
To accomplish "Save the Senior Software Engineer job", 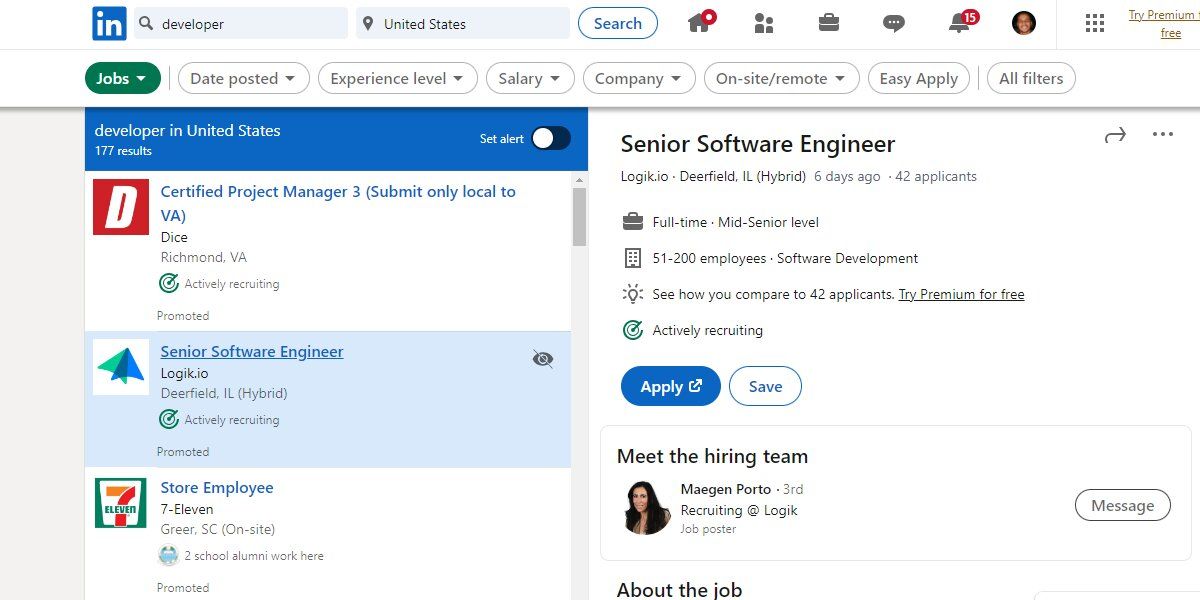I will [x=765, y=386].
